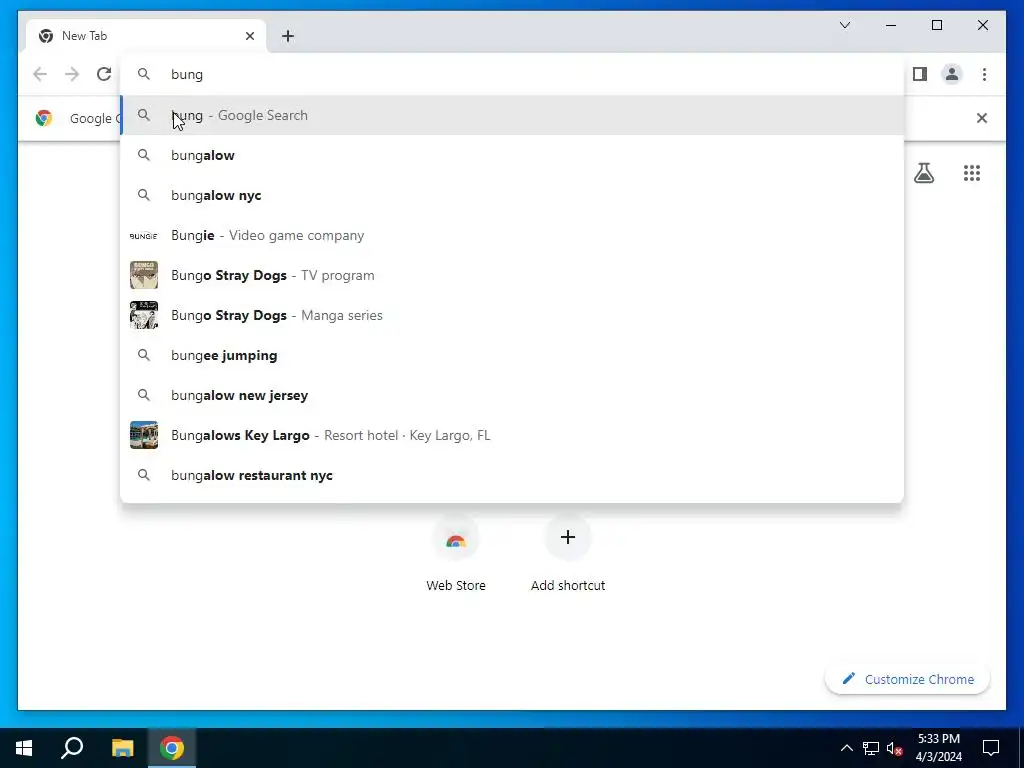Click Chrome icon in taskbar
Viewport: 1024px width, 768px height.
[x=172, y=748]
